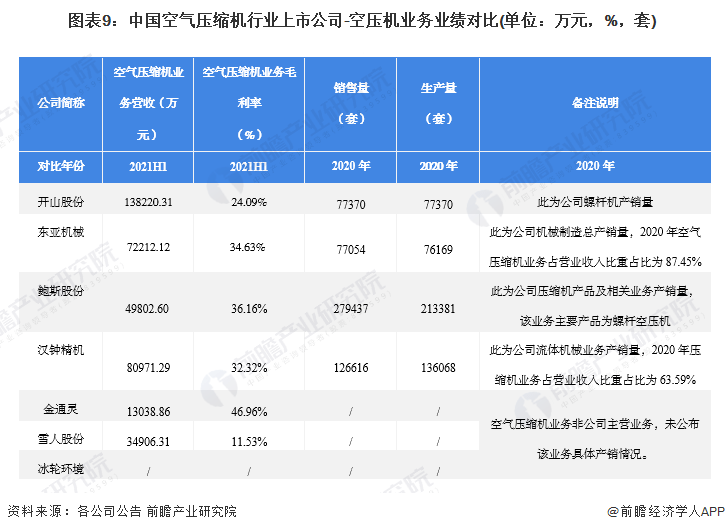
Task: Click the @前瞻经济学人APP credit
Action: pos(666,511)
